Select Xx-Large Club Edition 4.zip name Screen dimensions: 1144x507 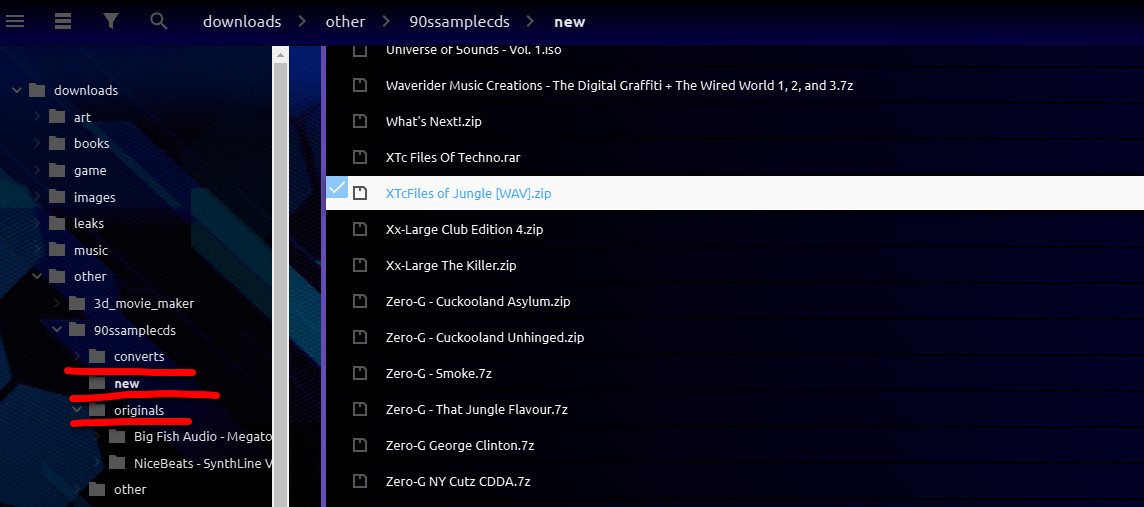pyautogui.click(x=464, y=229)
